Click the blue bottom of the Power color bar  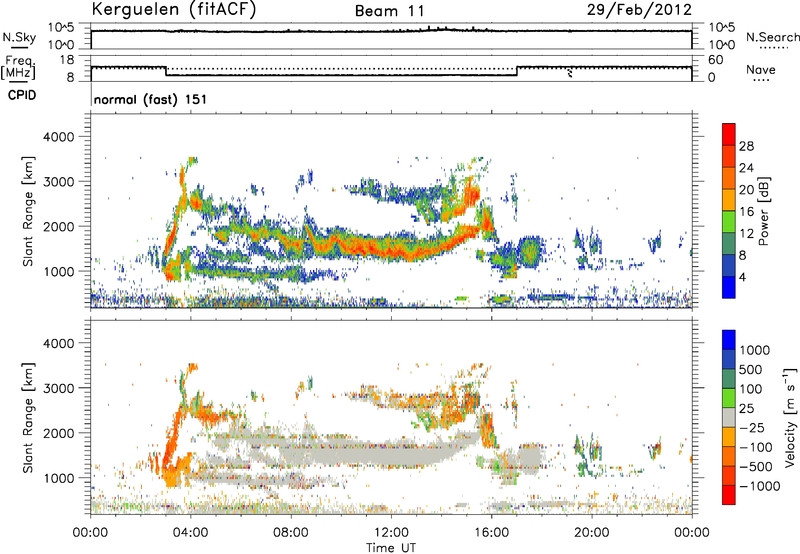pyautogui.click(x=729, y=287)
